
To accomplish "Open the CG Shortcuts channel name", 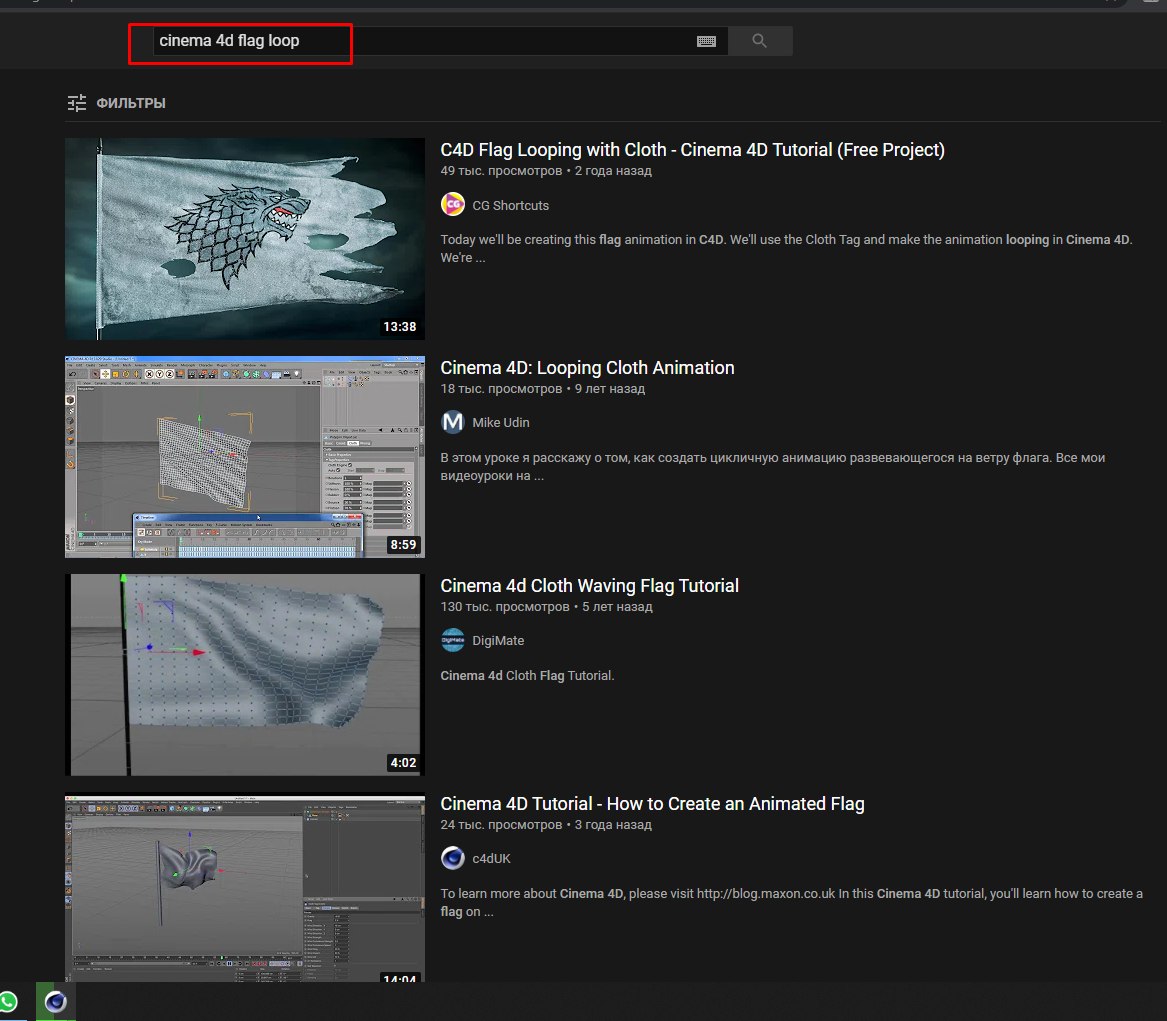I will tap(511, 205).
